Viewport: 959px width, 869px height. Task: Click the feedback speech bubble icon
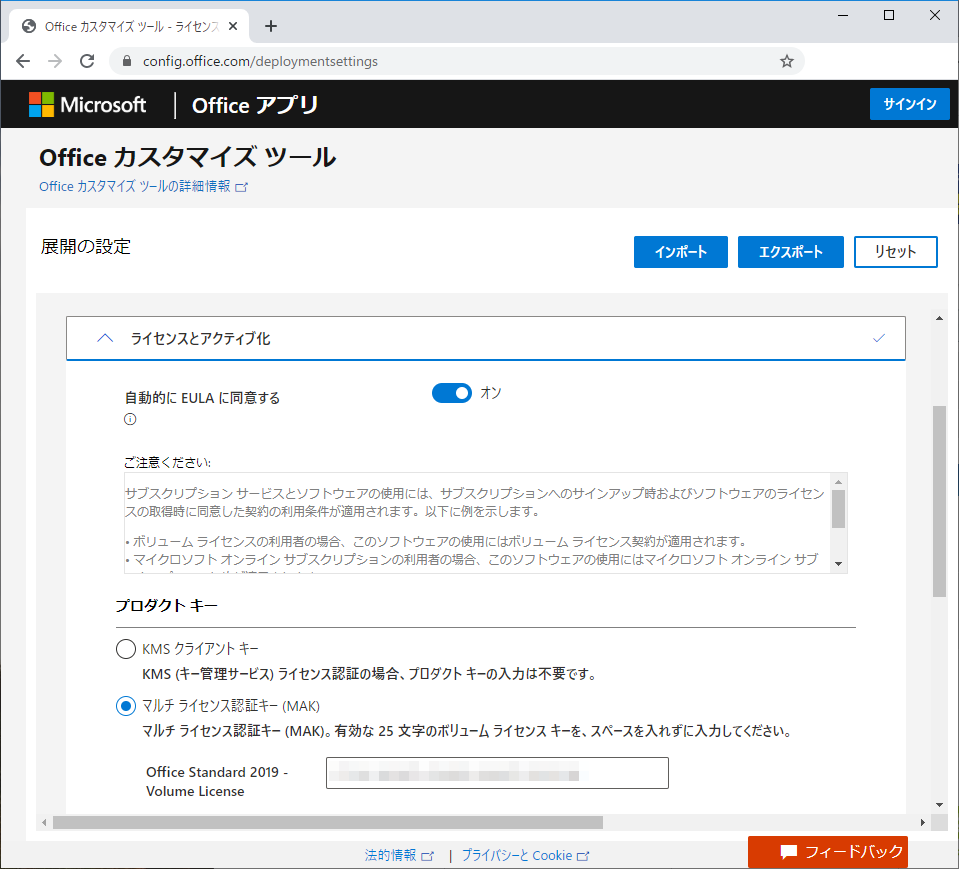click(x=789, y=854)
